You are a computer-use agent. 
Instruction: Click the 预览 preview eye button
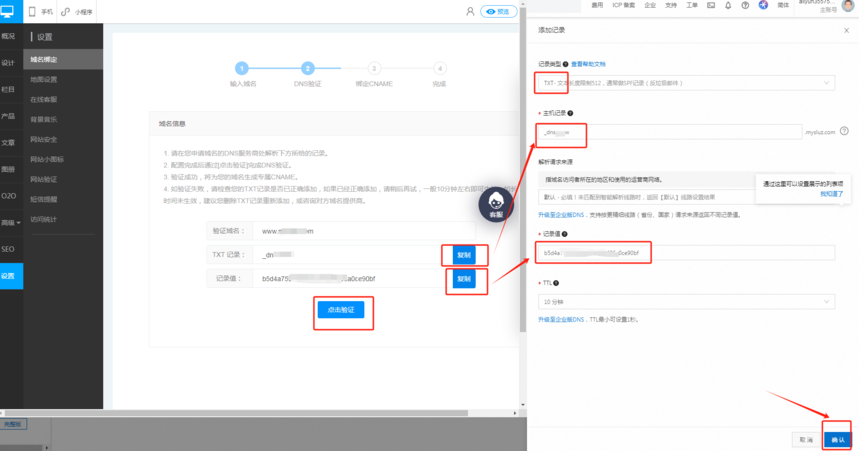499,12
